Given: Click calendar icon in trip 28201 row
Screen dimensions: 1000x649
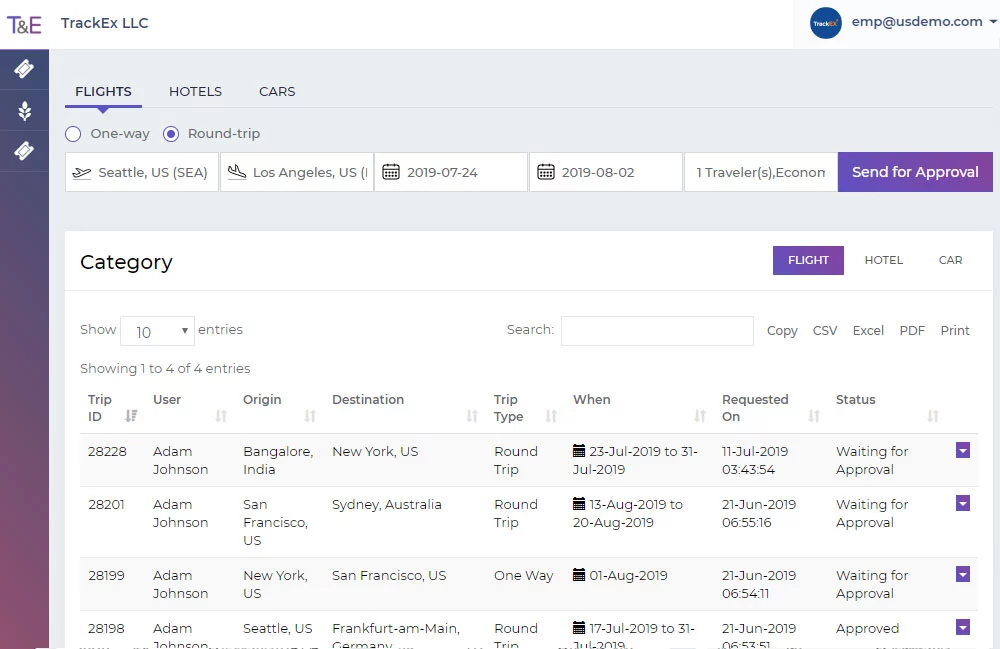Looking at the screenshot, I should point(578,504).
